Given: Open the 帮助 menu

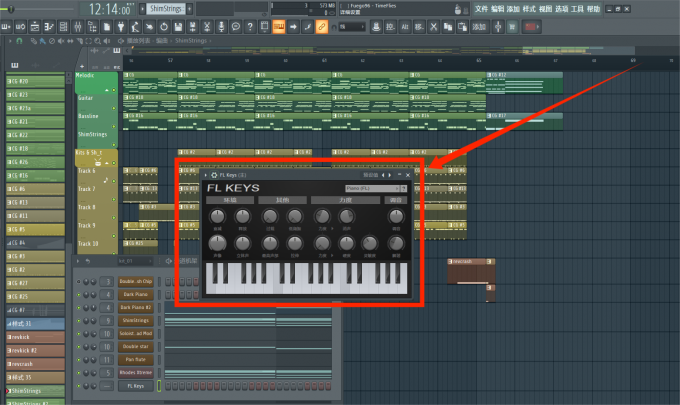Looking at the screenshot, I should [593, 9].
